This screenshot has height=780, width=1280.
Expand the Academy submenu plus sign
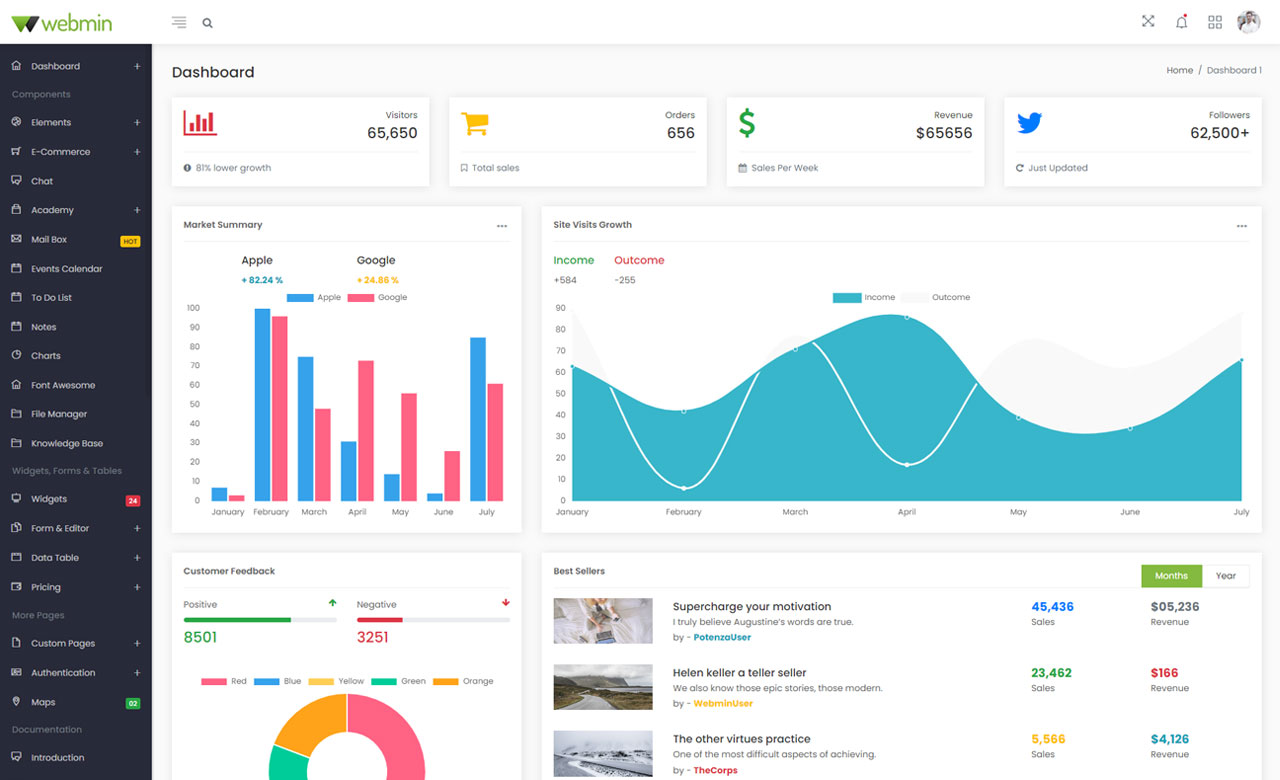point(137,210)
